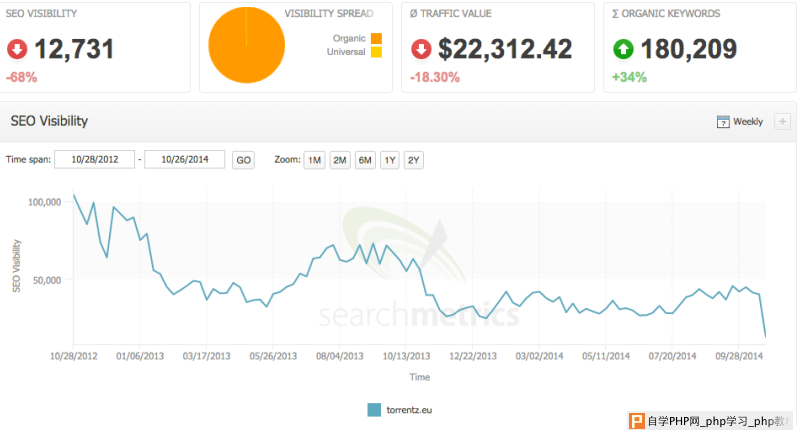Set zoom to 2M
Image resolution: width=798 pixels, height=435 pixels.
pos(339,160)
